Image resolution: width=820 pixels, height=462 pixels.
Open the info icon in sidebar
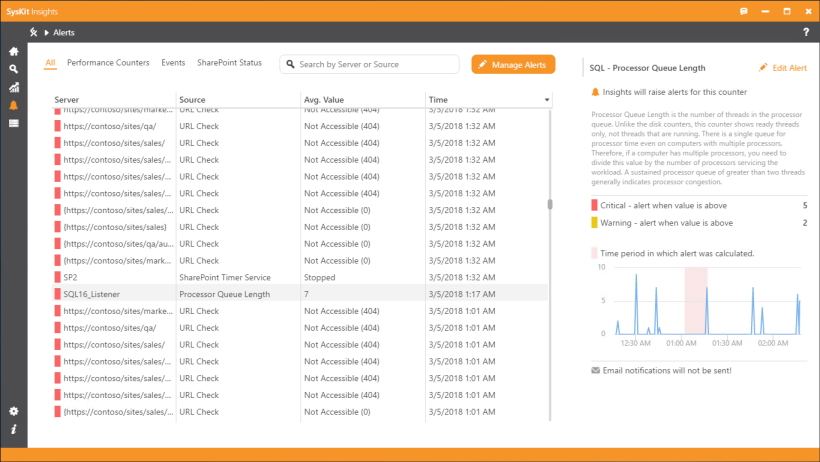click(x=14, y=430)
